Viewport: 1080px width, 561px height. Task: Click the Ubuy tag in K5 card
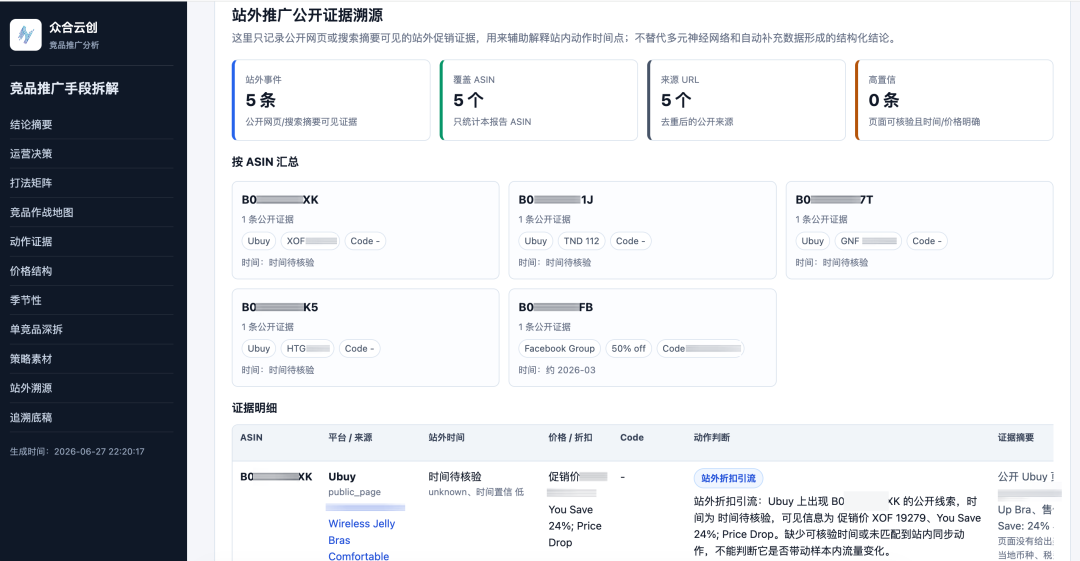click(x=259, y=349)
